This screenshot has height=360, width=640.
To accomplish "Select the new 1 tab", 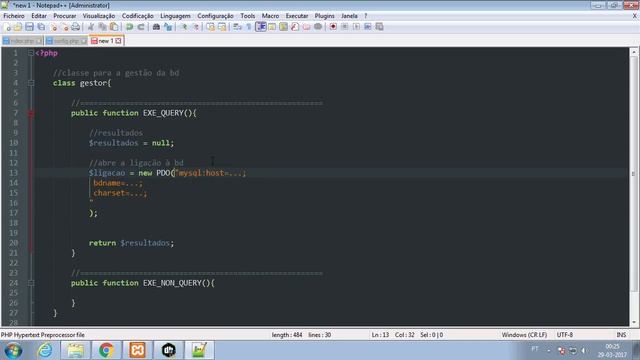I will click(x=105, y=41).
